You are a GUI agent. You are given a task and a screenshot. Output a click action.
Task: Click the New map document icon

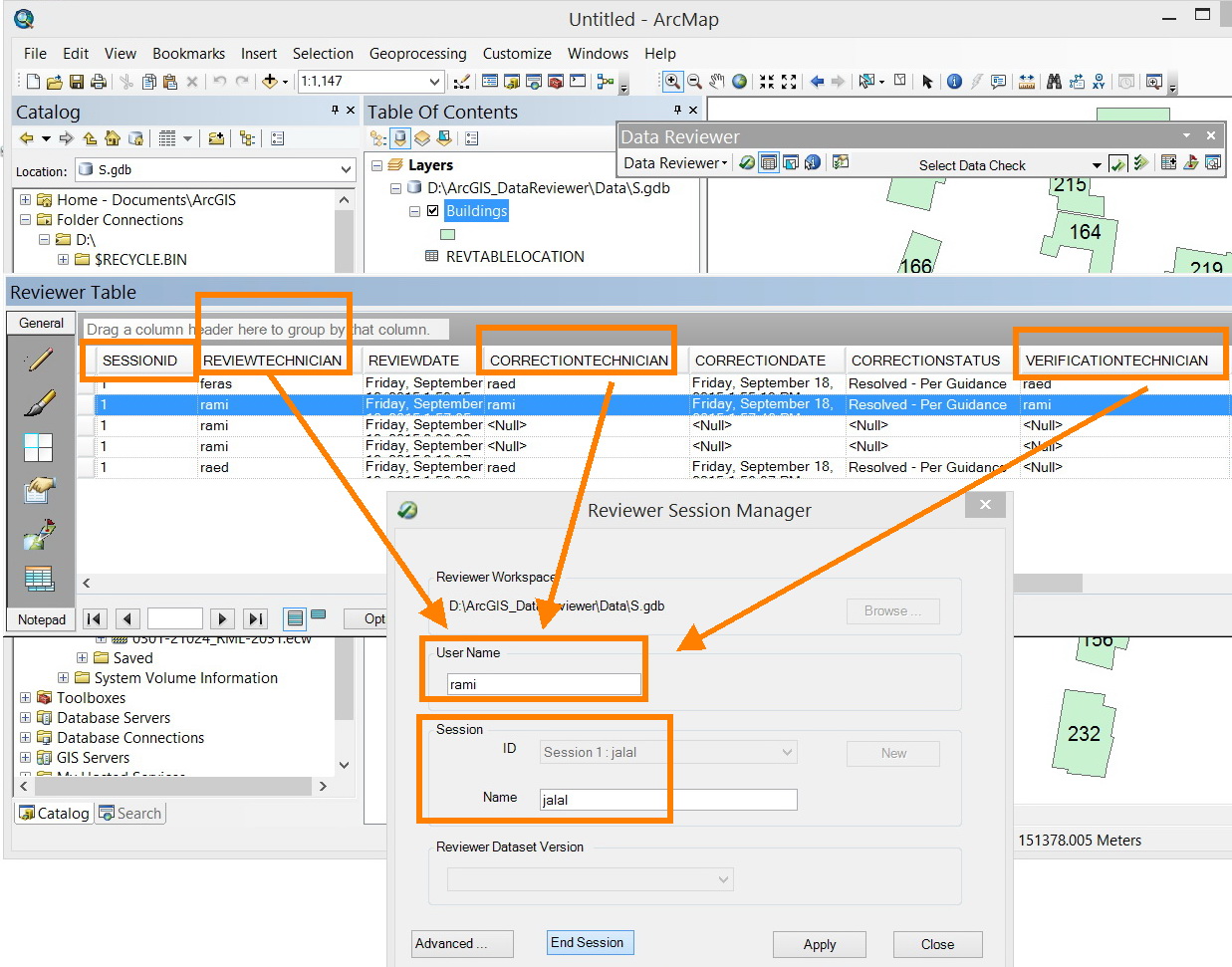click(33, 82)
